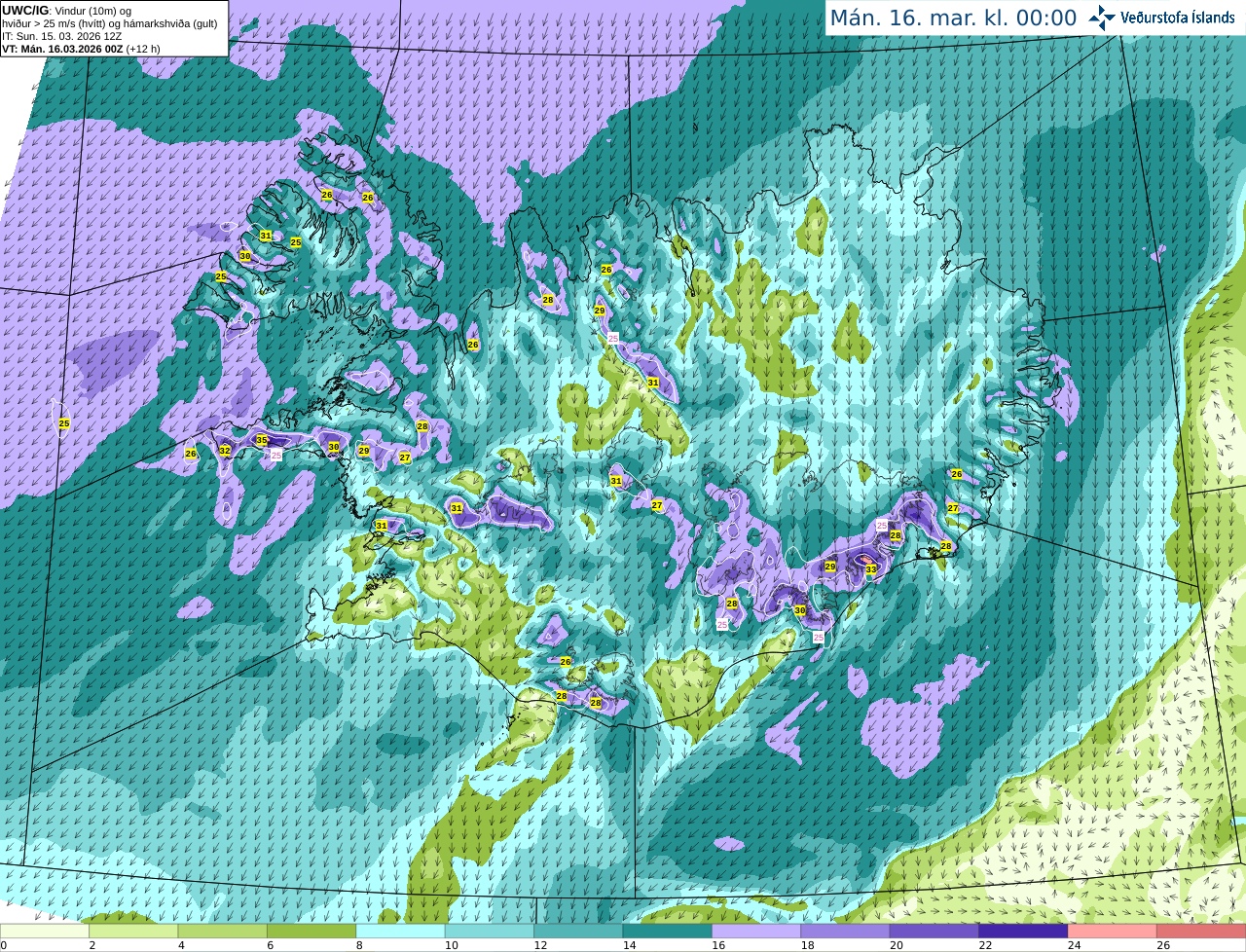Click the line 'hviður > 25 m/s (hvítt) og hámarkshviða (gult)'
The height and width of the screenshot is (952, 1246).
[110, 23]
